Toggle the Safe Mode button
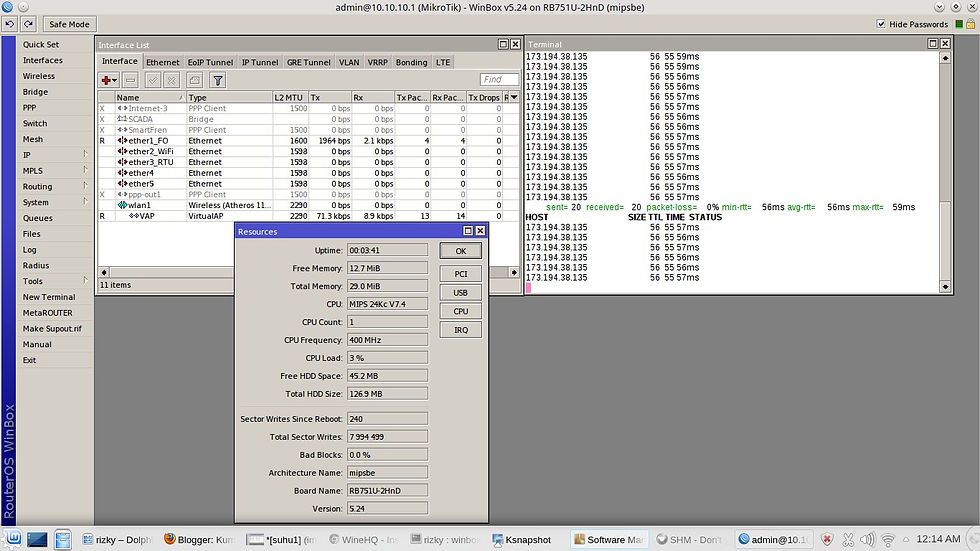980x551 pixels. (69, 24)
